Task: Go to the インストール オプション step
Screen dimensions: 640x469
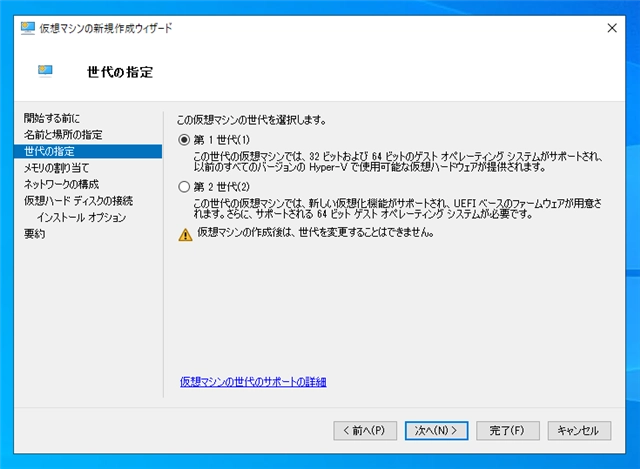Action: 81,217
